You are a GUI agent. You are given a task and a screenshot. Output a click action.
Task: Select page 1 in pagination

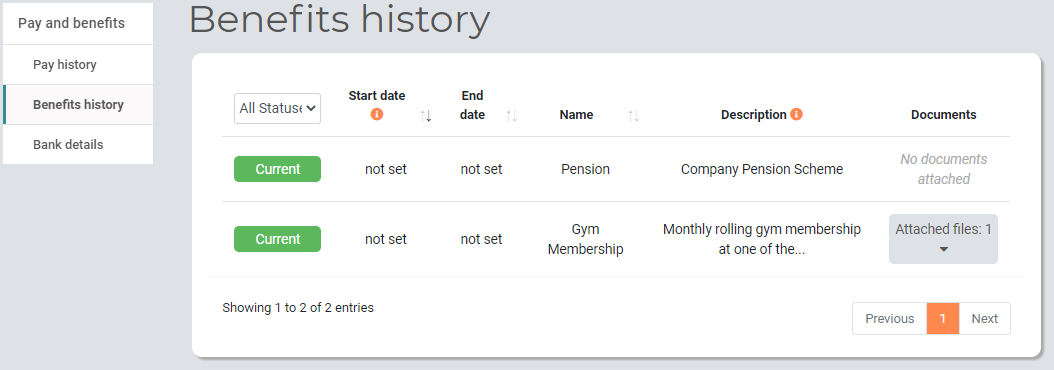(x=943, y=318)
